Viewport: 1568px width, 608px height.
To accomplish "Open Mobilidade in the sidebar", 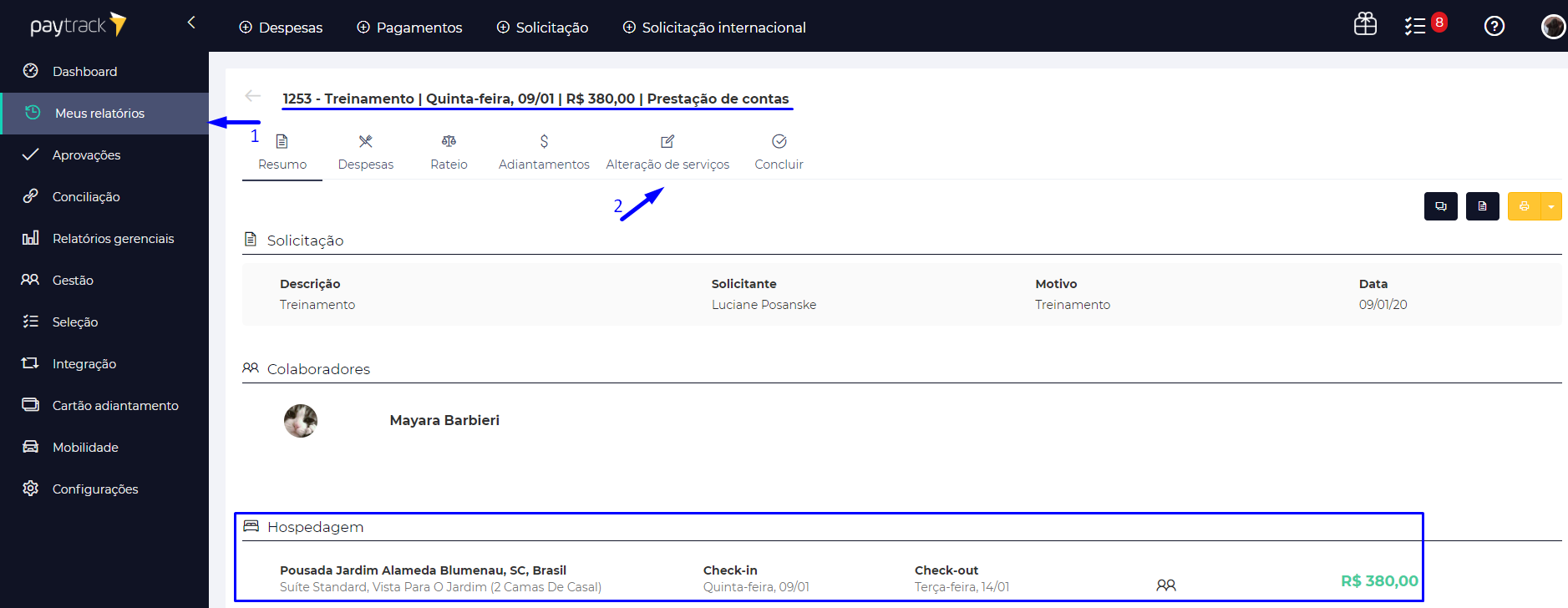I will pyautogui.click(x=104, y=448).
